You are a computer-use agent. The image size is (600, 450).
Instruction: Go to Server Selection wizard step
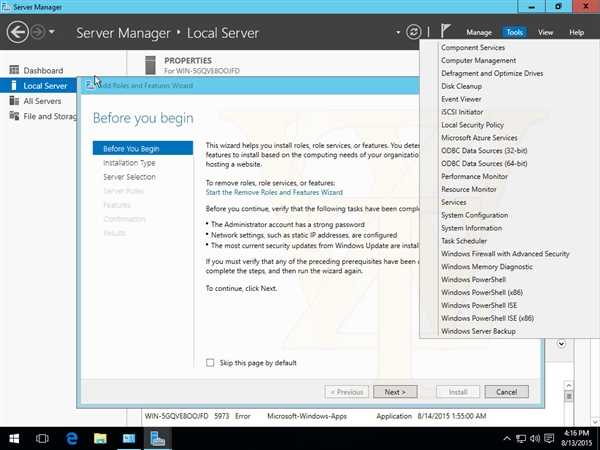[129, 177]
